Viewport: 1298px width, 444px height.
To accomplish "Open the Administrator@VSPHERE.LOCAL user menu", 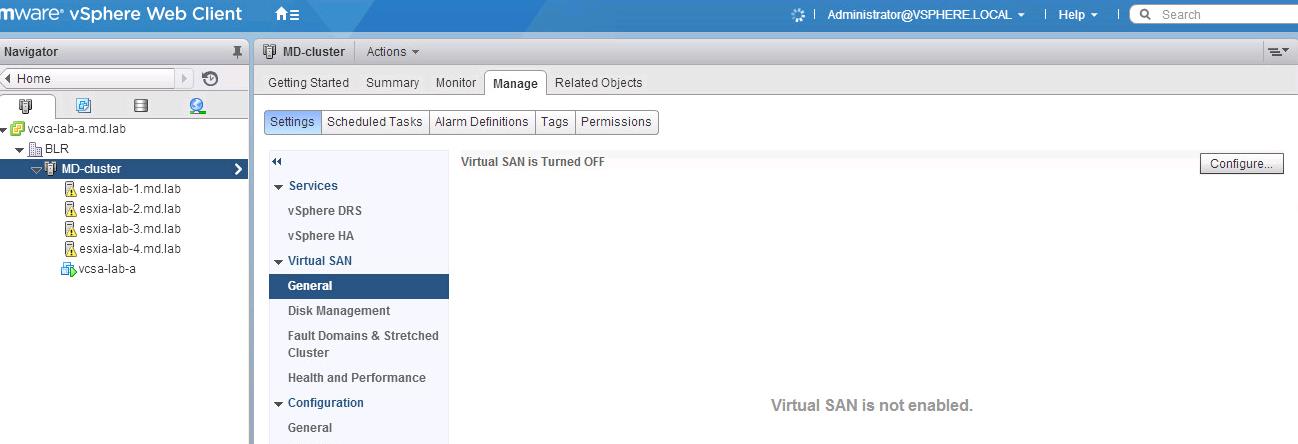I will pos(925,15).
